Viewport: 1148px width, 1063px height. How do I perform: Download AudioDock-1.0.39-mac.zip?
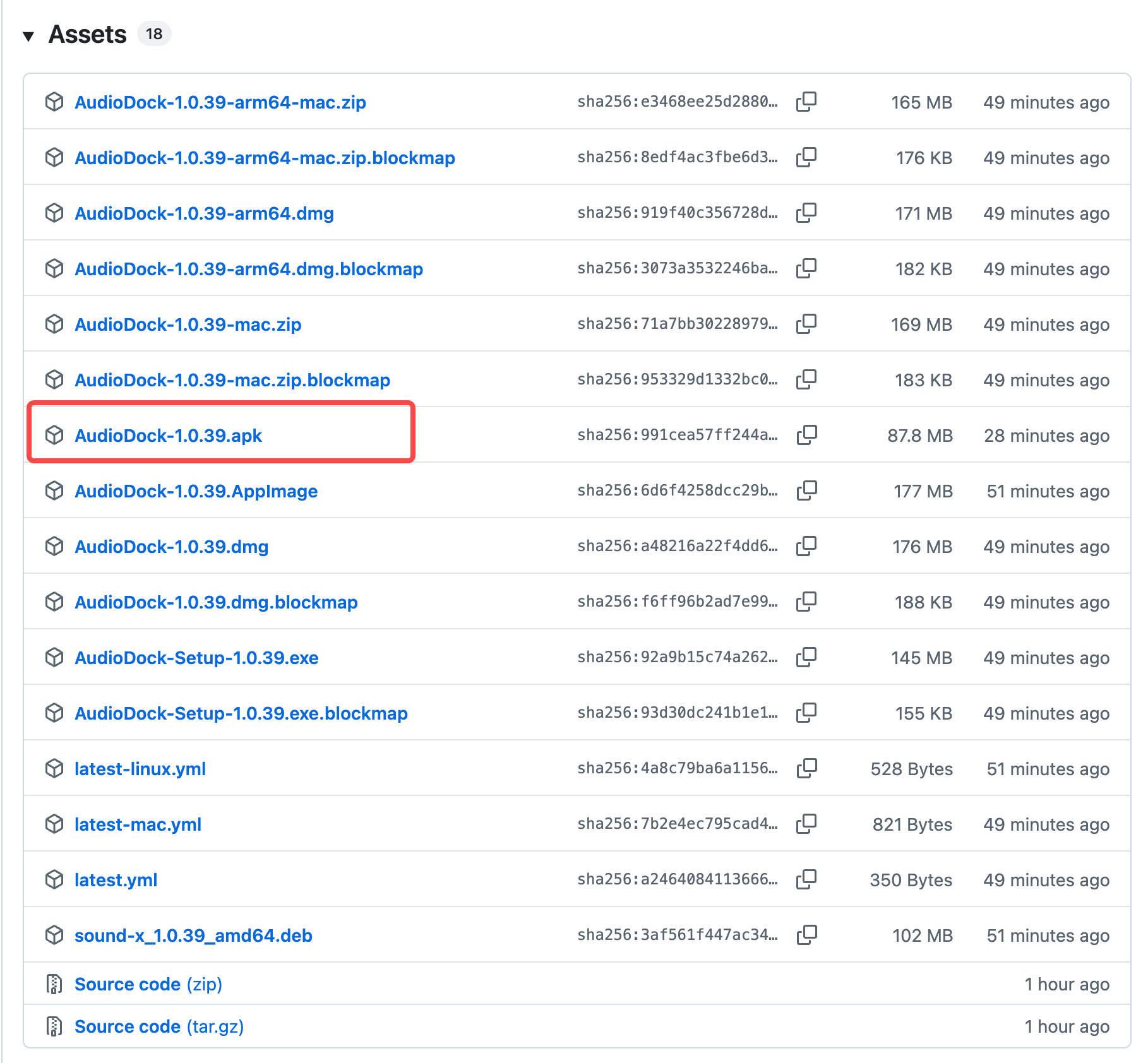188,324
